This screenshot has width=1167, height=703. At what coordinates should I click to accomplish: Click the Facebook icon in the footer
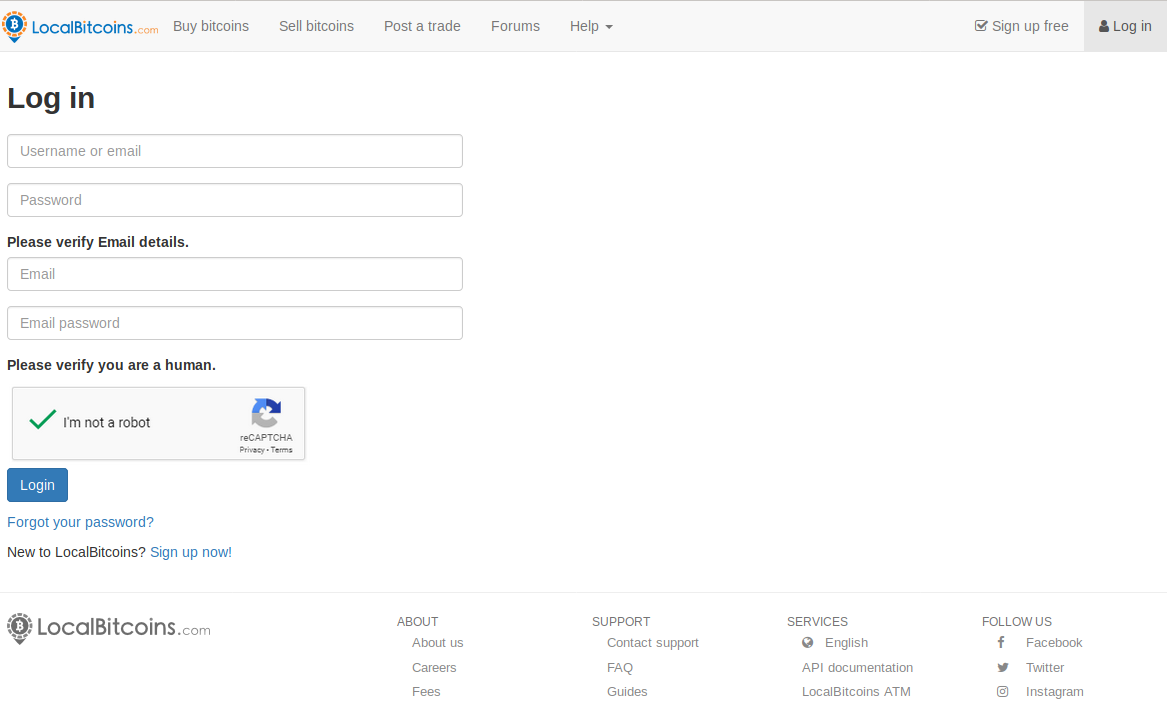(x=1001, y=643)
